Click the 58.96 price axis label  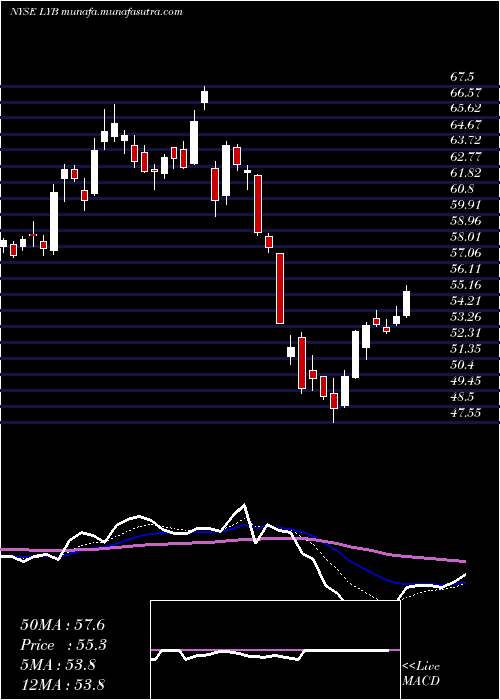click(x=465, y=221)
